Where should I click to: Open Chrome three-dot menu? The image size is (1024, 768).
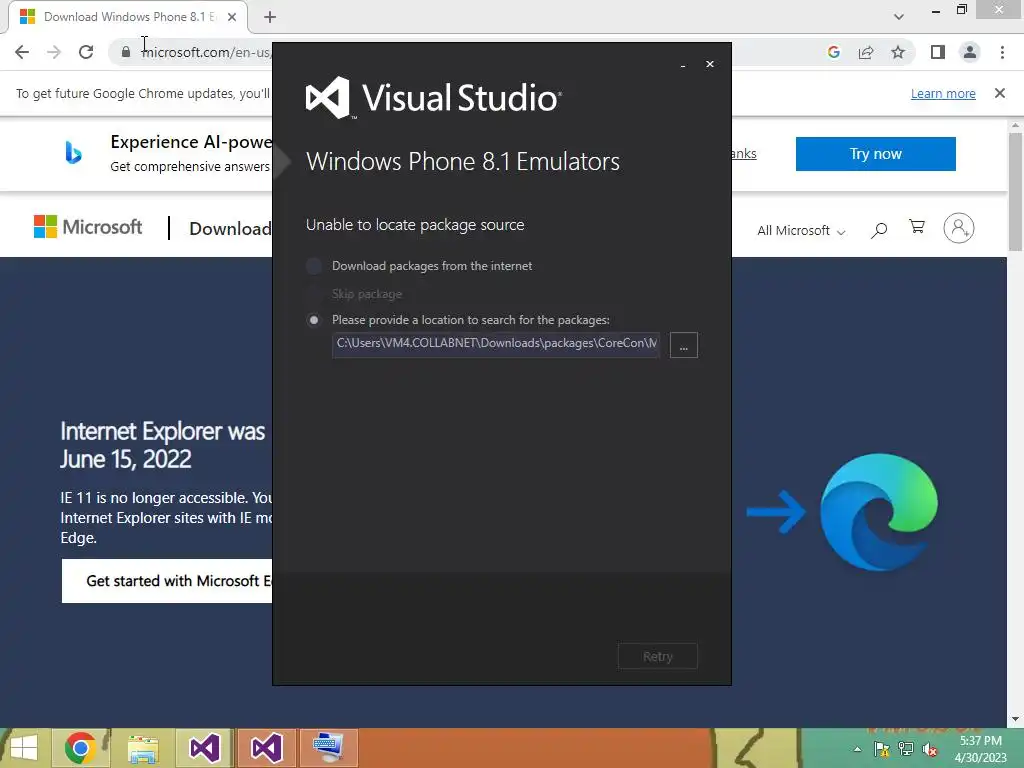[x=1002, y=52]
